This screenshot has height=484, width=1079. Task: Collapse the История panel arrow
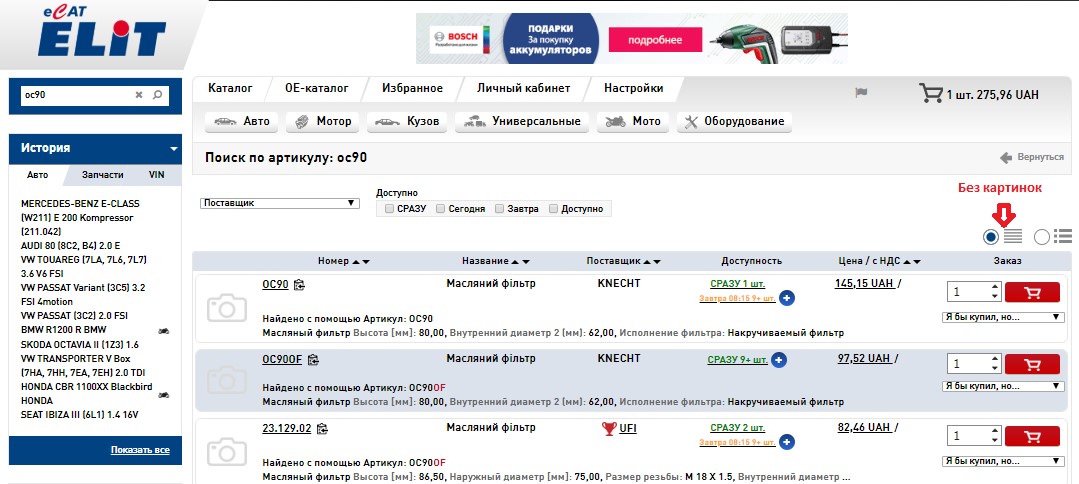click(174, 148)
